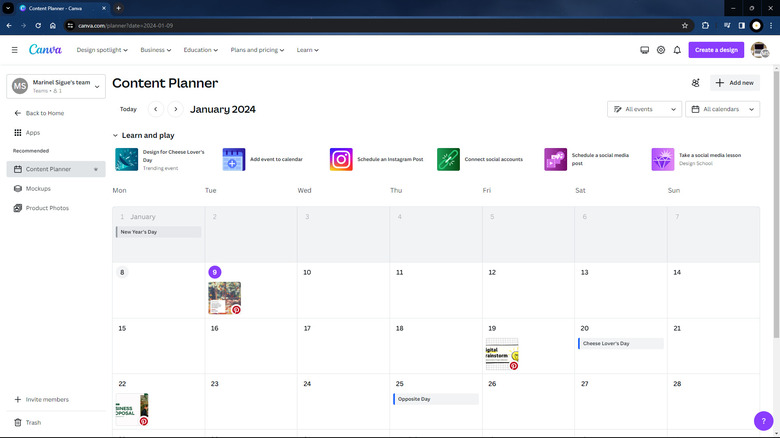Screen dimensions: 780x438
Task: Expand the Education menu
Action: (200, 50)
